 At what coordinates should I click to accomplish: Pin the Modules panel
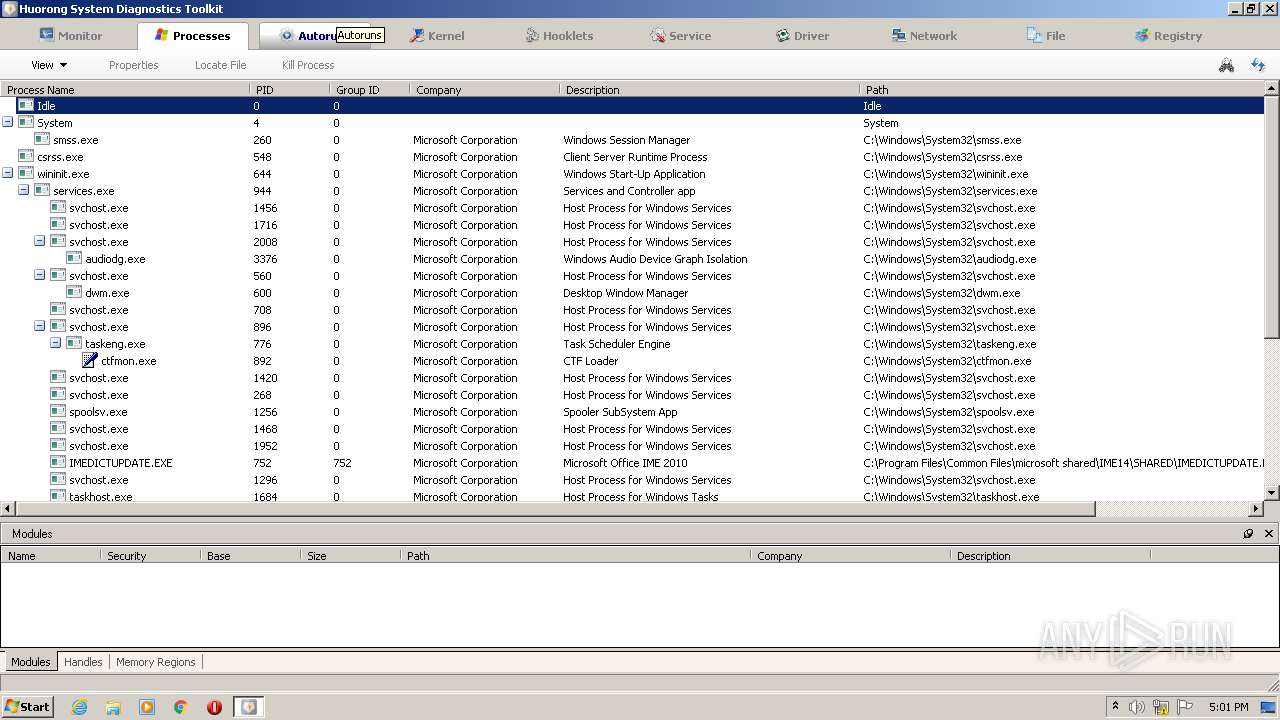[1248, 534]
